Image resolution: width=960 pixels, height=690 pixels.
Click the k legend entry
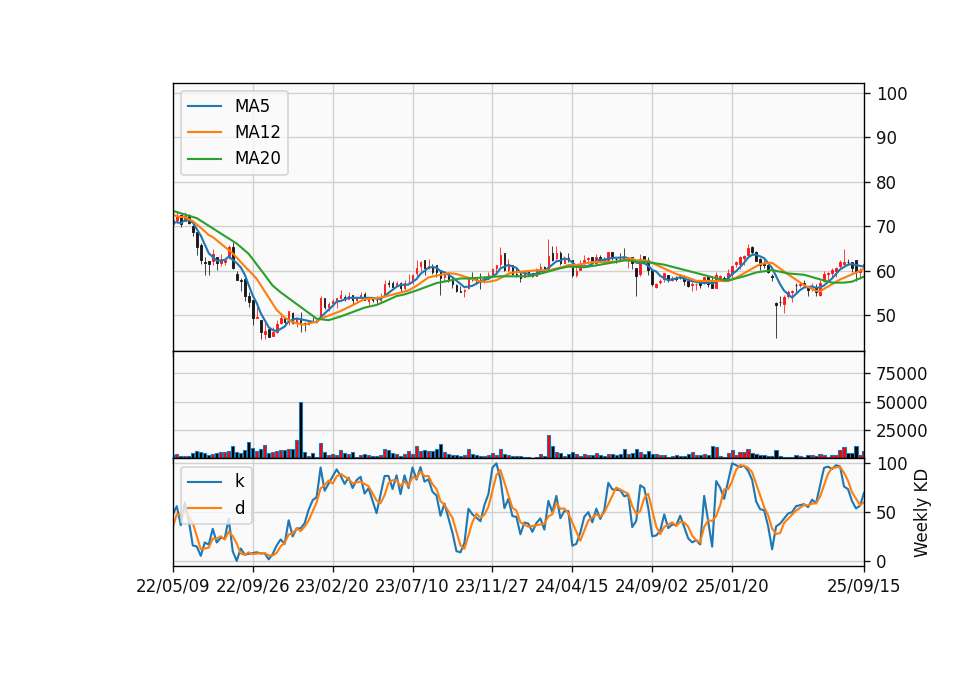216,481
